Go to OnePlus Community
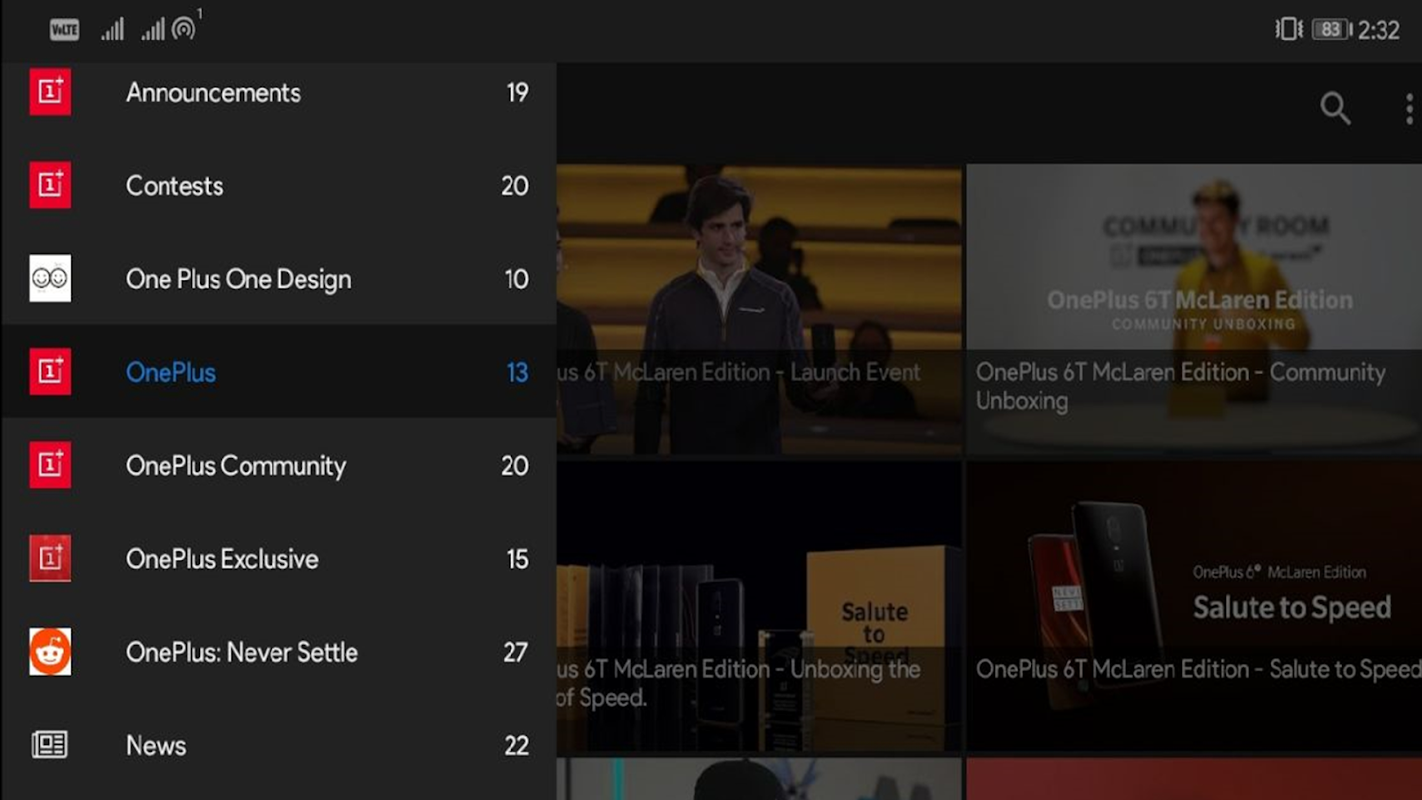The height and width of the screenshot is (800, 1422). click(278, 465)
